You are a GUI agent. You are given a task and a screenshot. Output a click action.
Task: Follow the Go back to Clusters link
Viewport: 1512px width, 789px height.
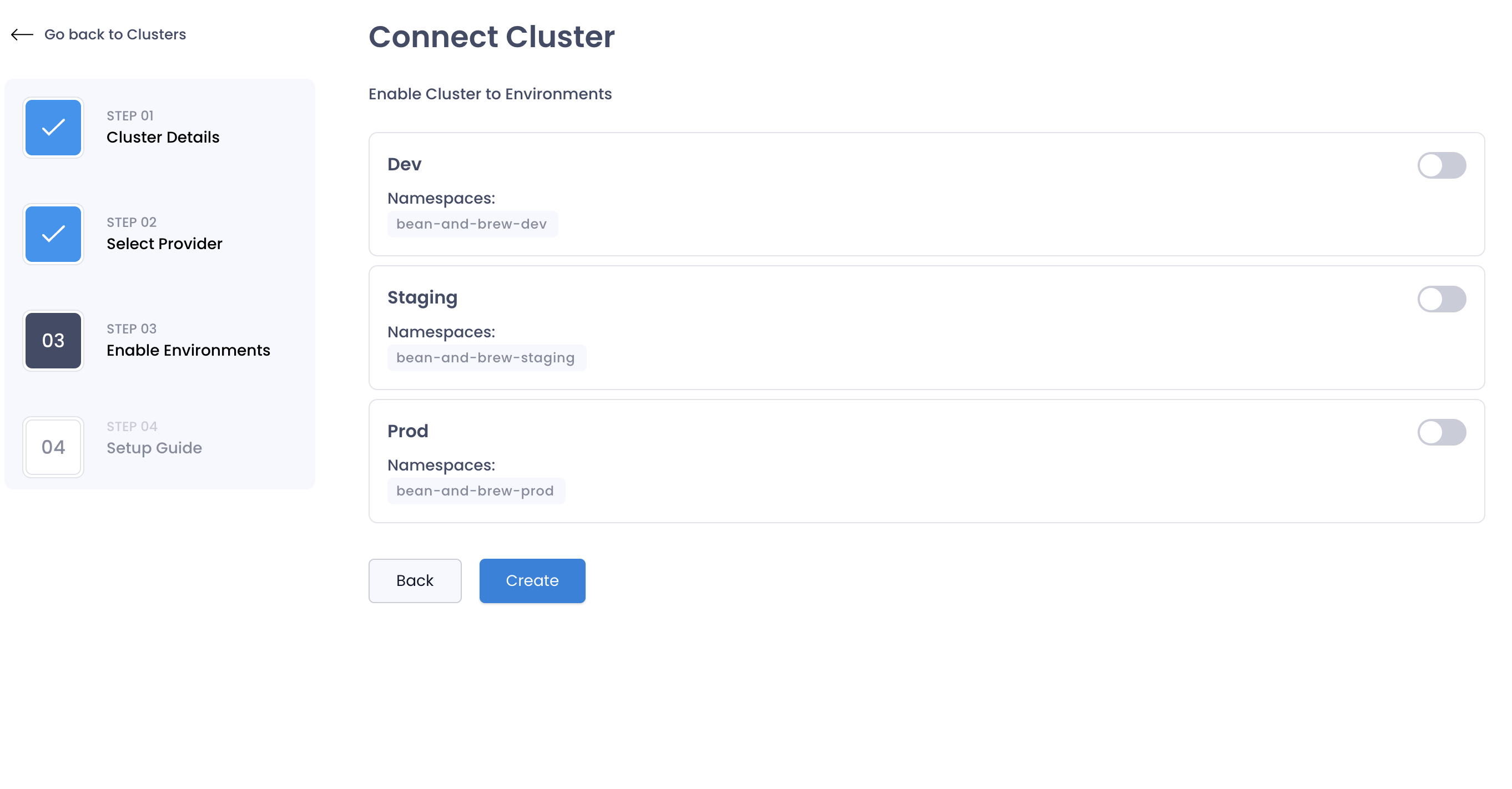coord(115,34)
